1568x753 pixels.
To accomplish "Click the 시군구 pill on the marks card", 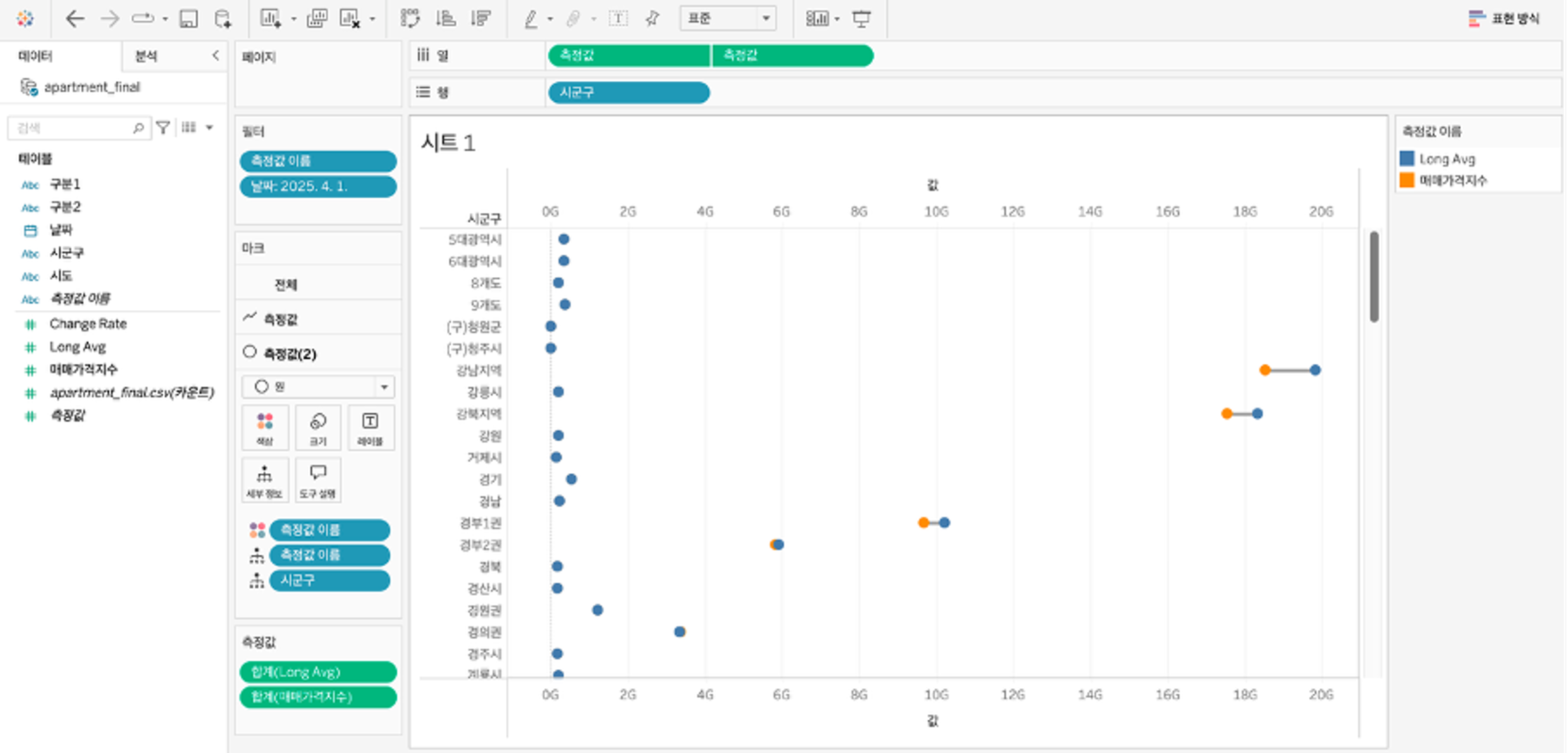I will pos(329,580).
